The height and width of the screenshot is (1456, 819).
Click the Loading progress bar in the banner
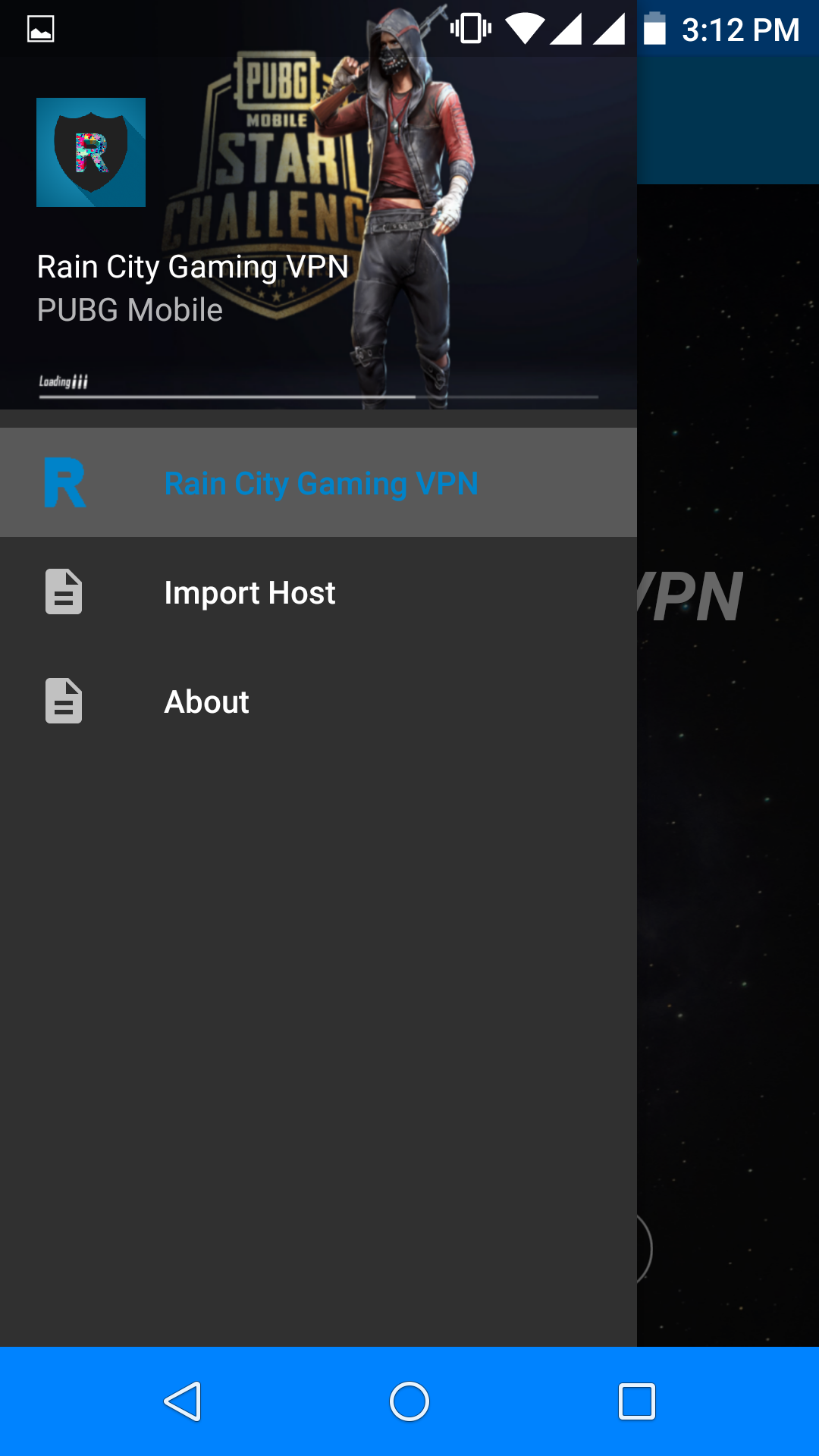pos(318,396)
